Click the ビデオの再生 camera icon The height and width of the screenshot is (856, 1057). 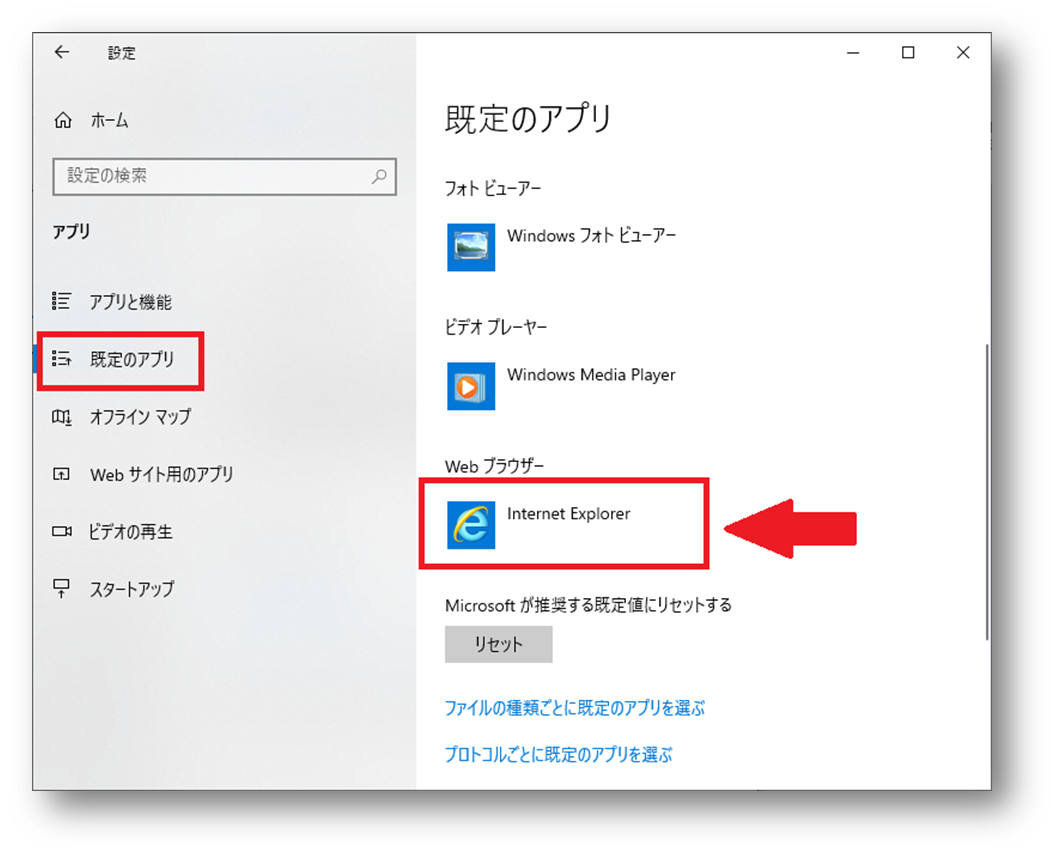coord(61,532)
